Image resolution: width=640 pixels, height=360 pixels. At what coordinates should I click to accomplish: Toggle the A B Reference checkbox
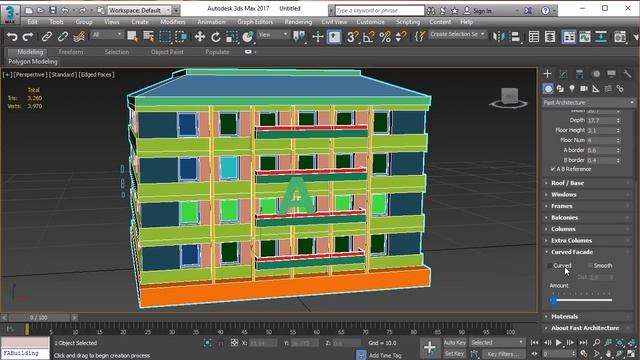553,169
